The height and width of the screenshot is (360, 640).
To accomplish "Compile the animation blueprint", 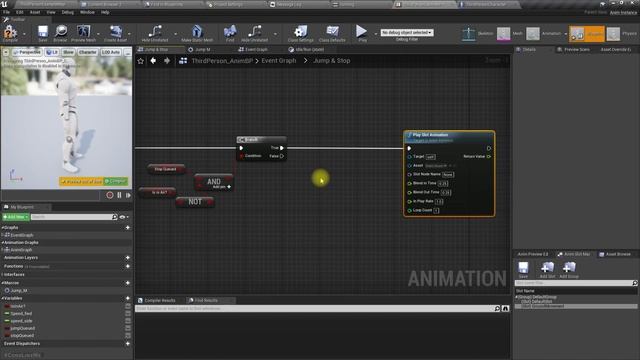I will (10, 32).
